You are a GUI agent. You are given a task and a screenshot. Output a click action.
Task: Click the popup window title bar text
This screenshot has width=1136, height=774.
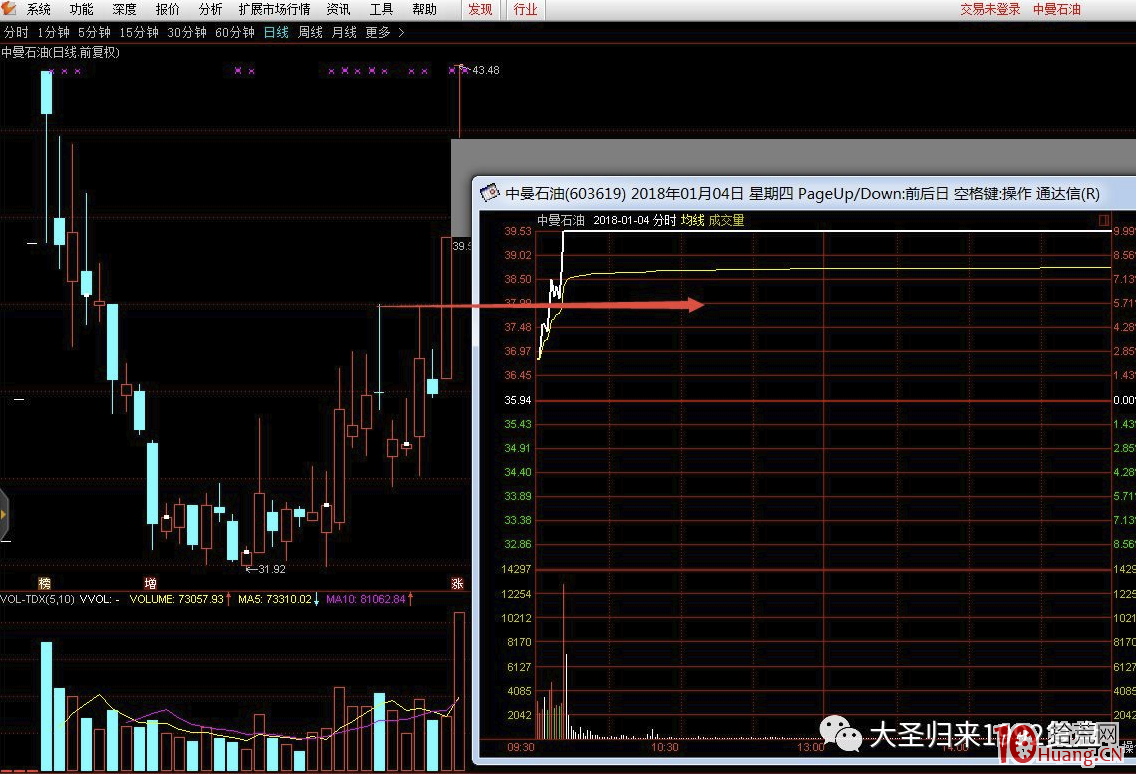802,194
